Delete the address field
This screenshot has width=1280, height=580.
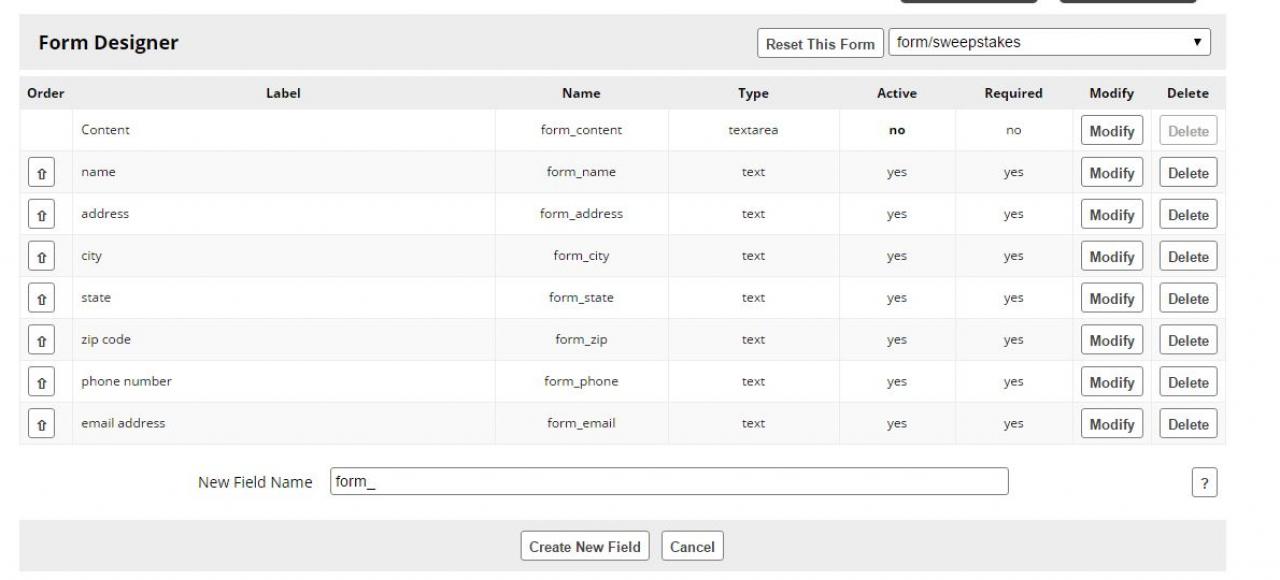[x=1188, y=215]
